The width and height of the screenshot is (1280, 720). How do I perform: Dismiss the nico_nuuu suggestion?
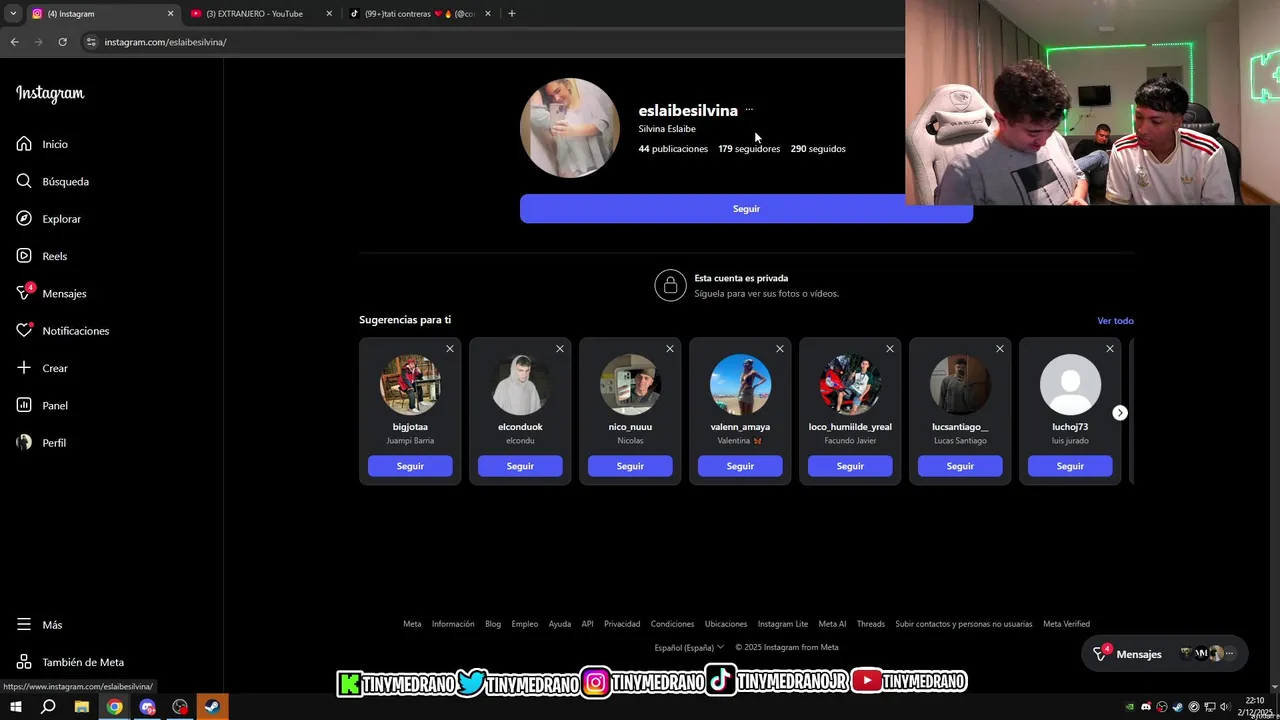[670, 349]
